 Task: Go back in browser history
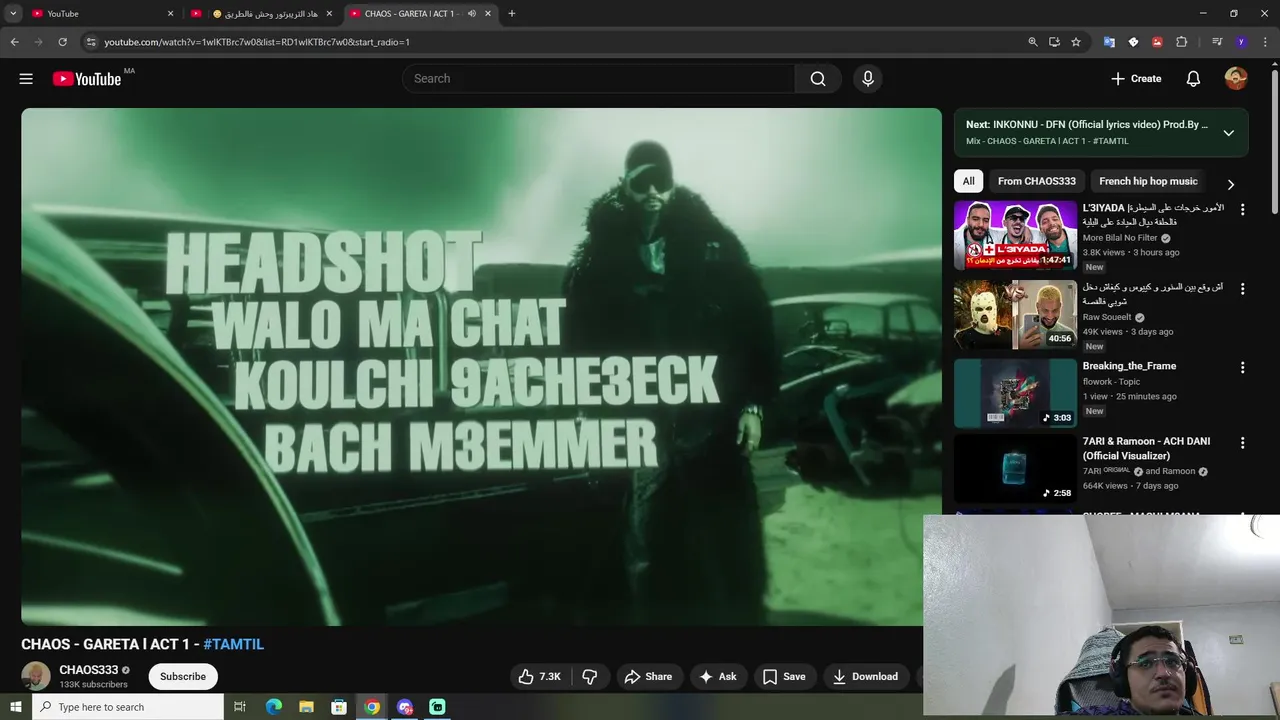[x=14, y=42]
